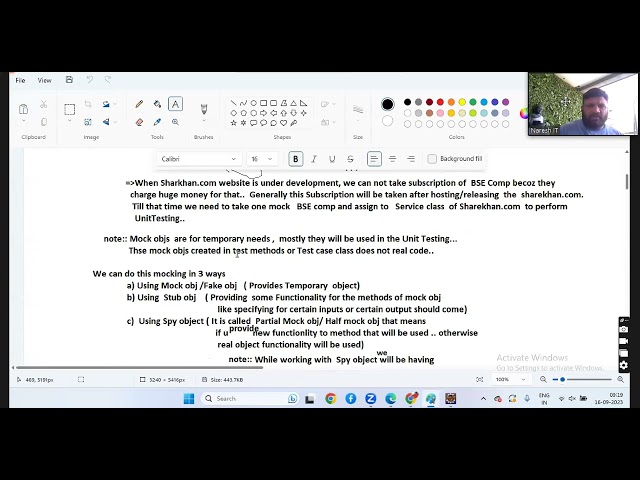Pick the Lightning bolt shape
The height and width of the screenshot is (480, 640).
point(293,123)
